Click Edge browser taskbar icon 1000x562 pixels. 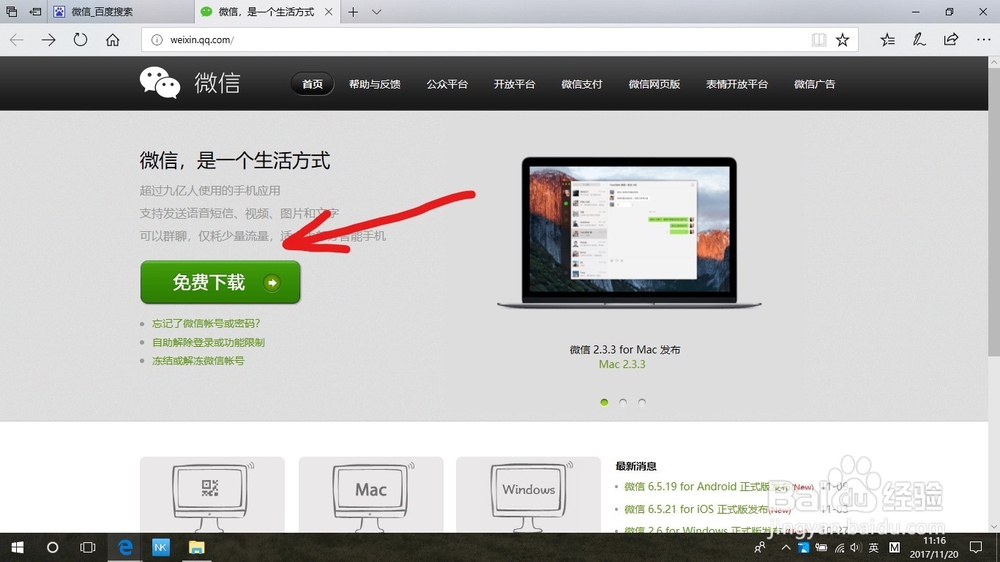[125, 547]
